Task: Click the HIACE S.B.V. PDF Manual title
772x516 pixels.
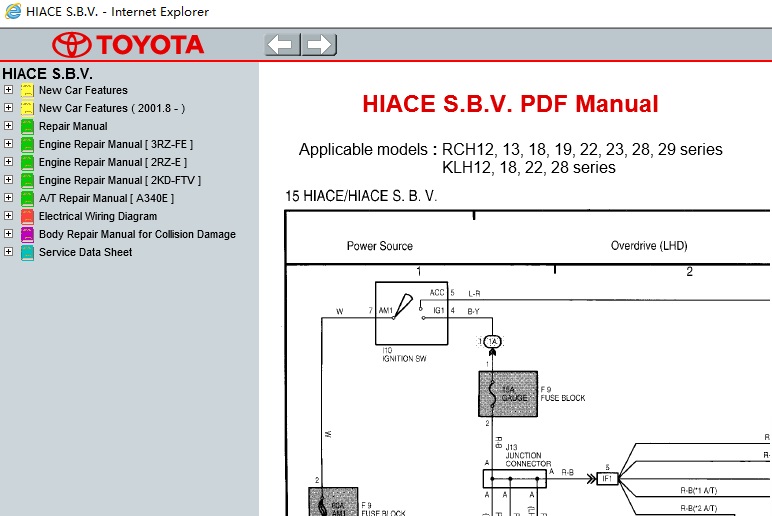Action: coord(510,104)
